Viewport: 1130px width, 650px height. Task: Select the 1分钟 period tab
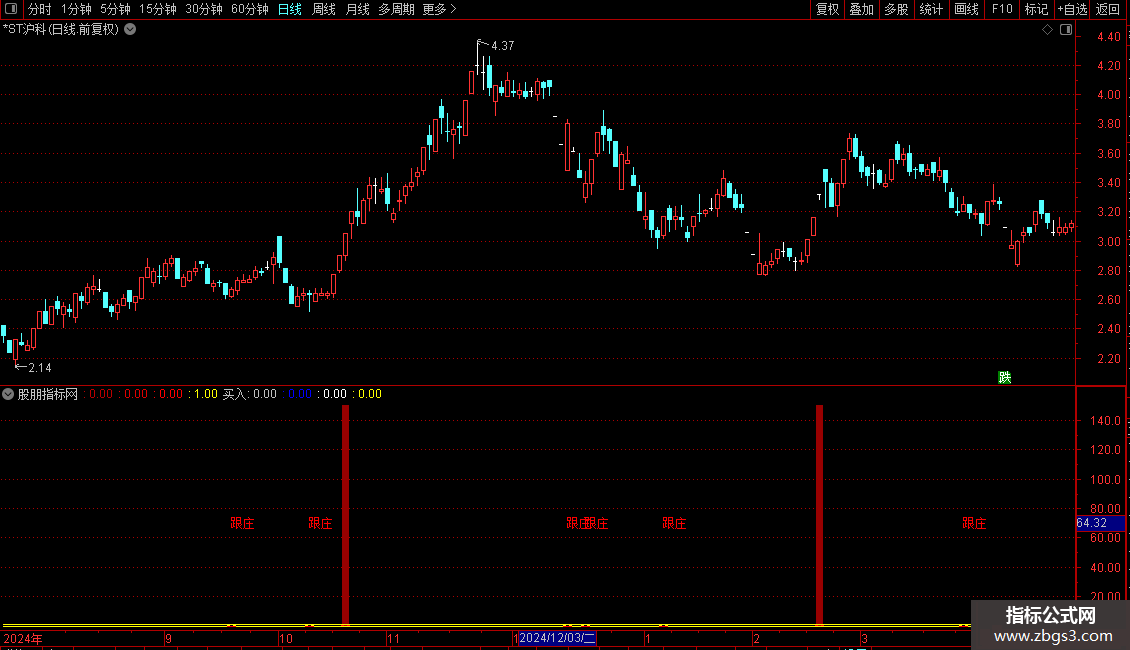tap(76, 9)
